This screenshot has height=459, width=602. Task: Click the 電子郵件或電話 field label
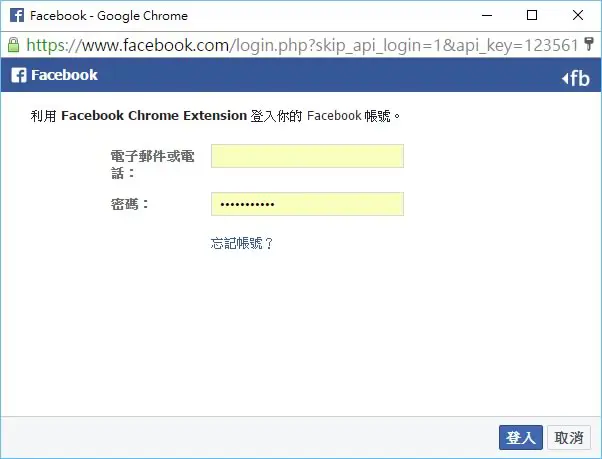[152, 165]
